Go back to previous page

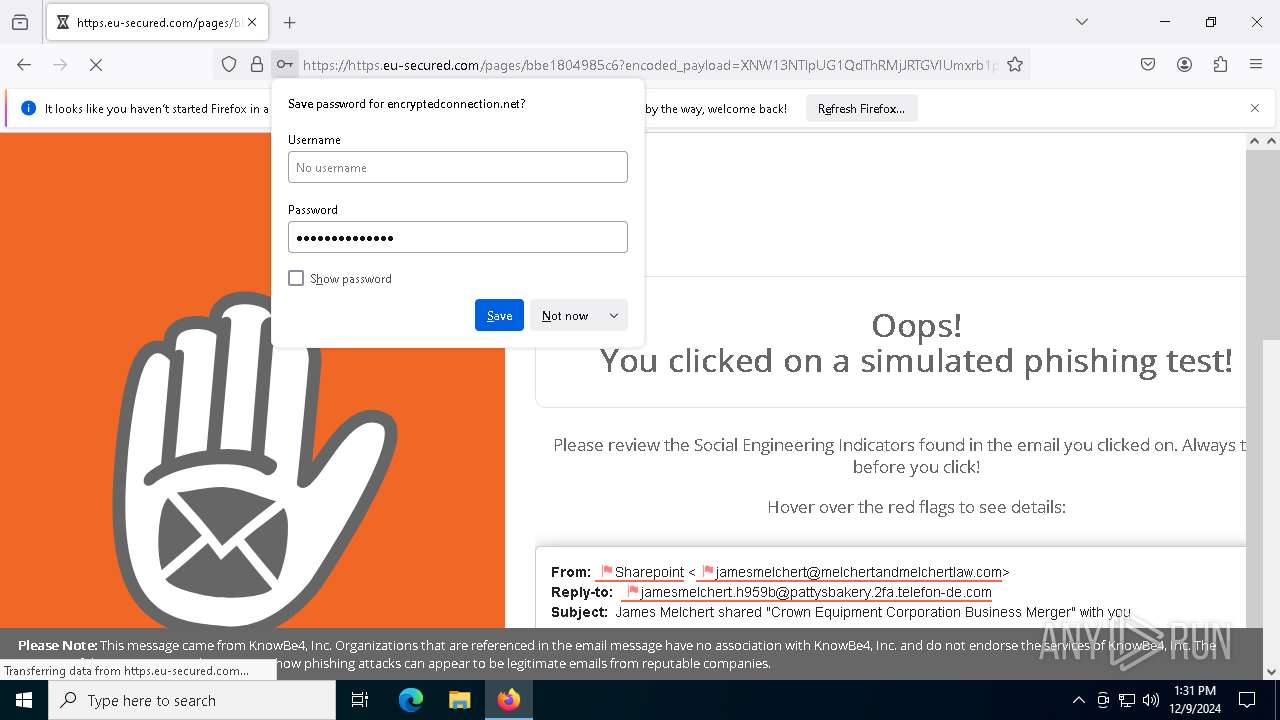pyautogui.click(x=24, y=65)
